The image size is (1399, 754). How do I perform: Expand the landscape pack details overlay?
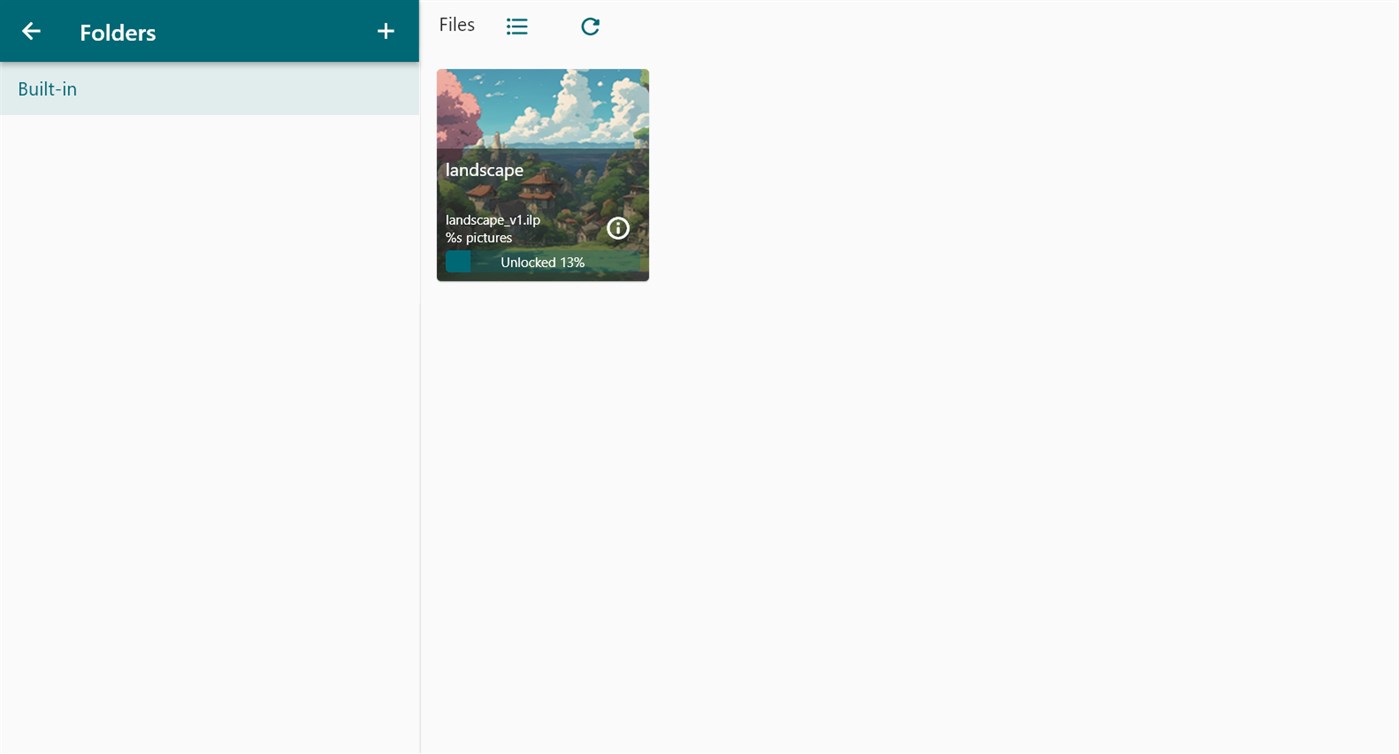point(617,227)
